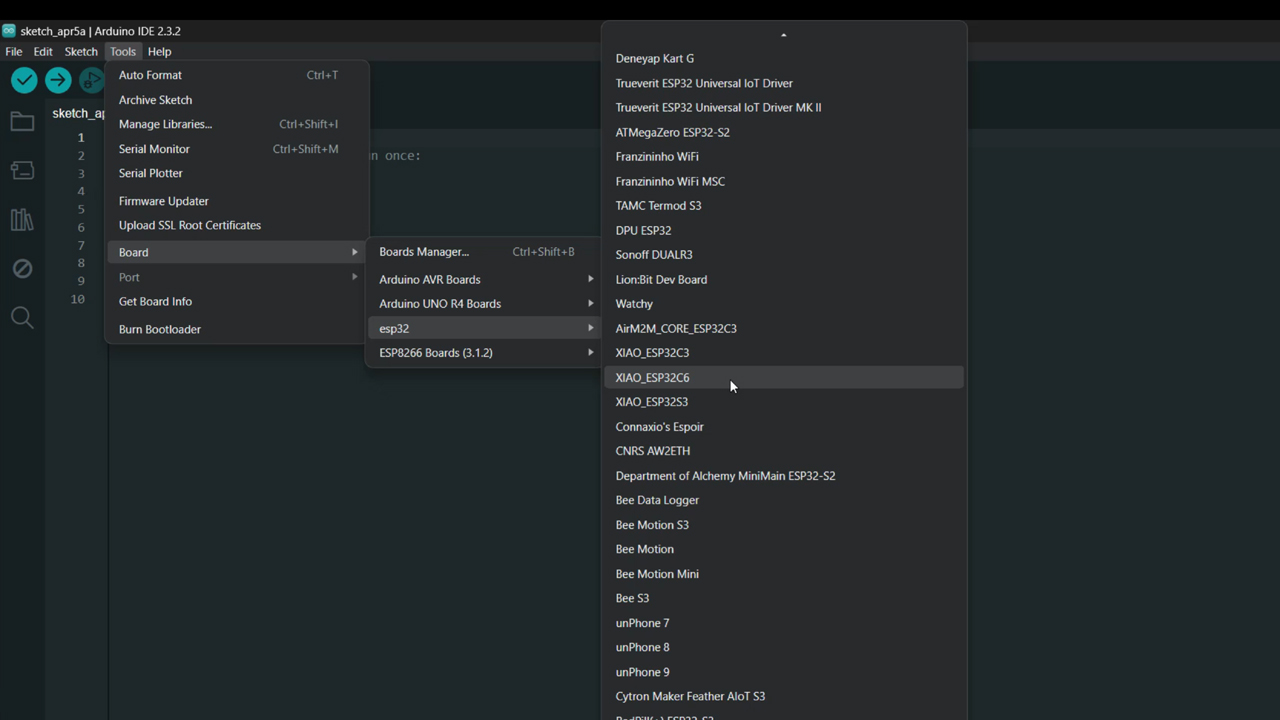Select Trueverit ESP32 Universal IoT Driver MK II
1280x720 pixels.
[784, 108]
